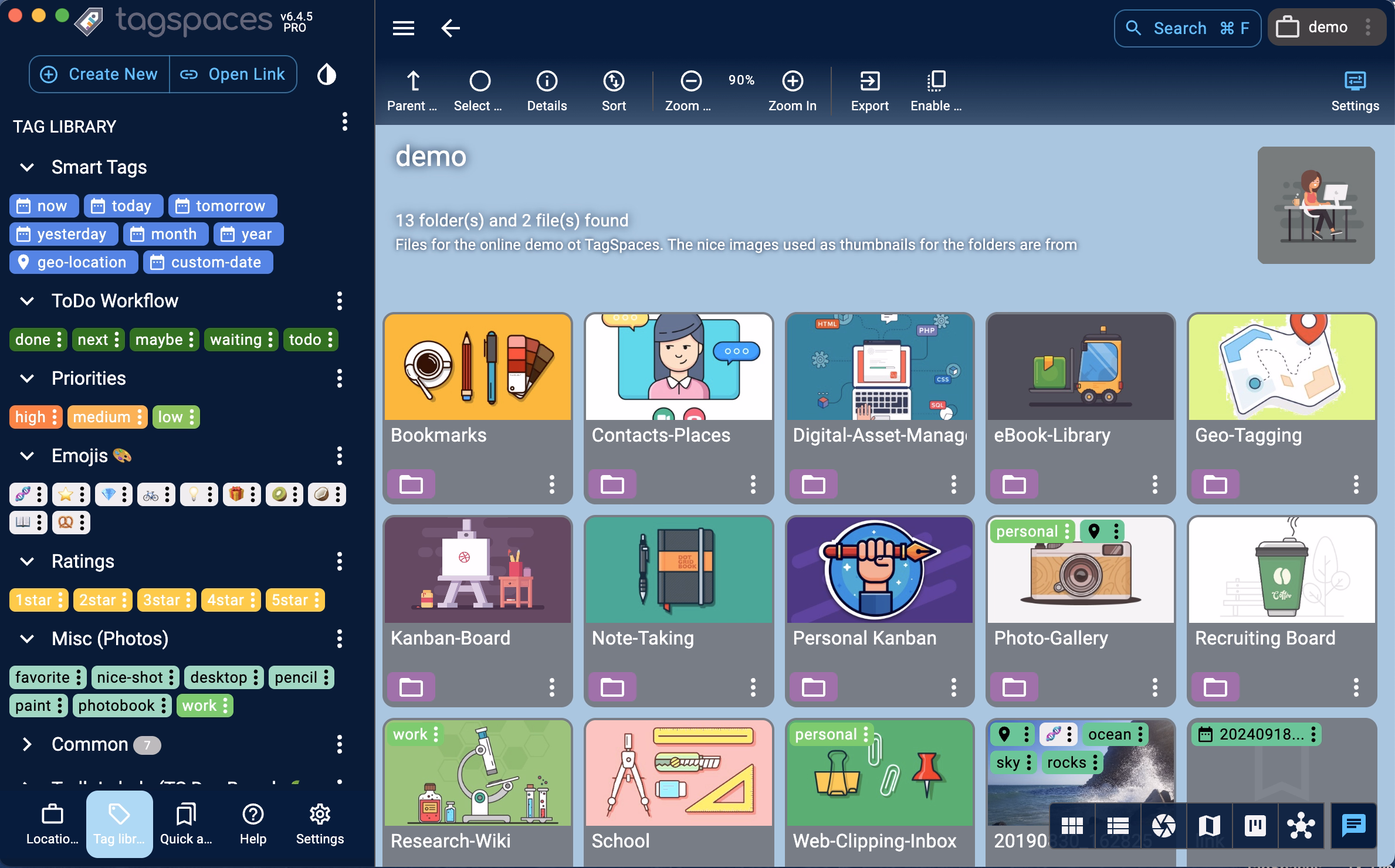The image size is (1395, 868).
Task: Click the personal tag on Web-Clipping-Inbox
Action: pyautogui.click(x=831, y=734)
